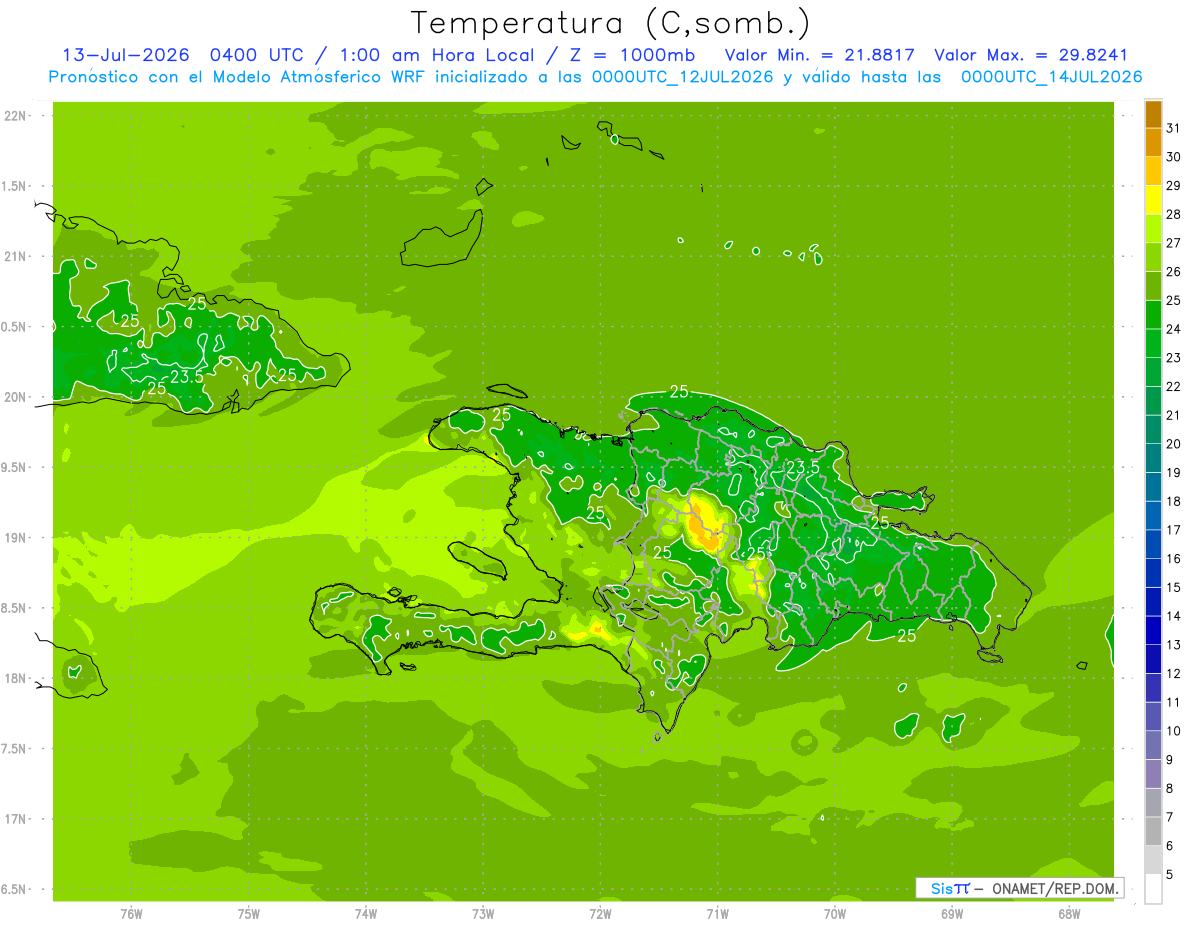Click the latitude axis label 21N
This screenshot has width=1200, height=927.
(x=17, y=257)
